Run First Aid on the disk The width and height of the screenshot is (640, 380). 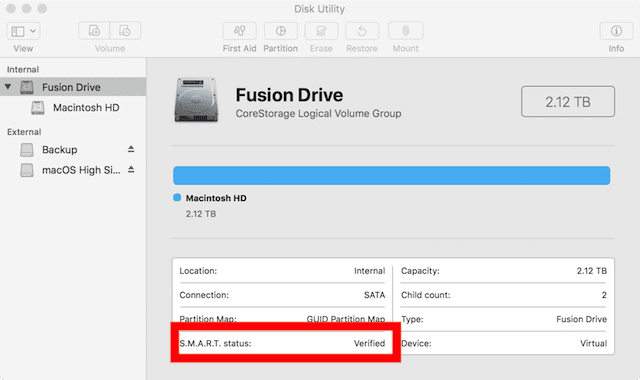(x=240, y=31)
